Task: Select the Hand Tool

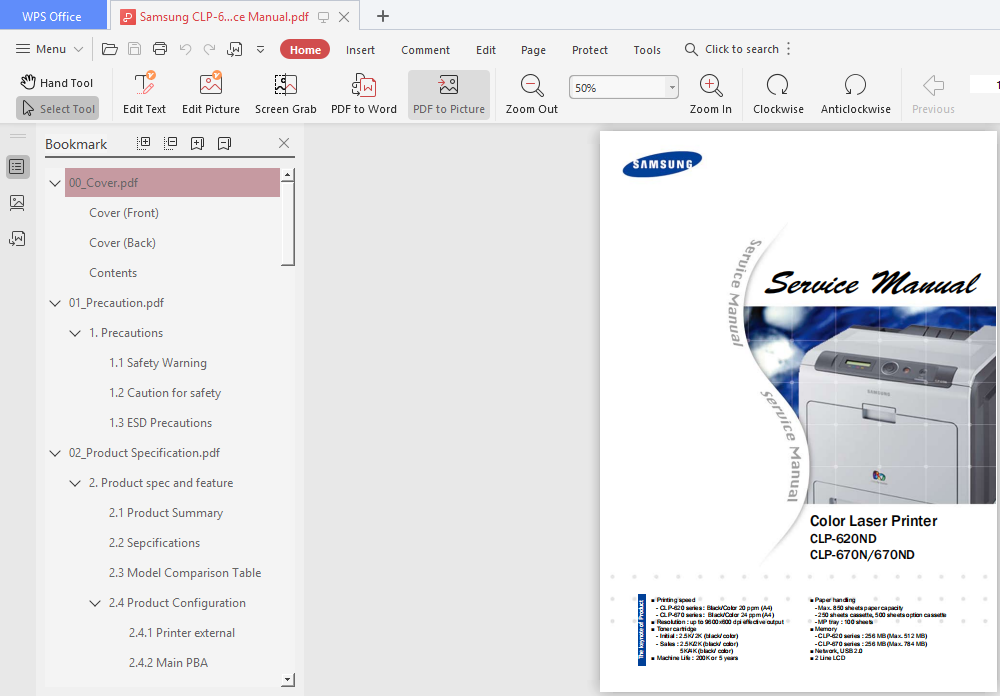Action: (x=56, y=82)
